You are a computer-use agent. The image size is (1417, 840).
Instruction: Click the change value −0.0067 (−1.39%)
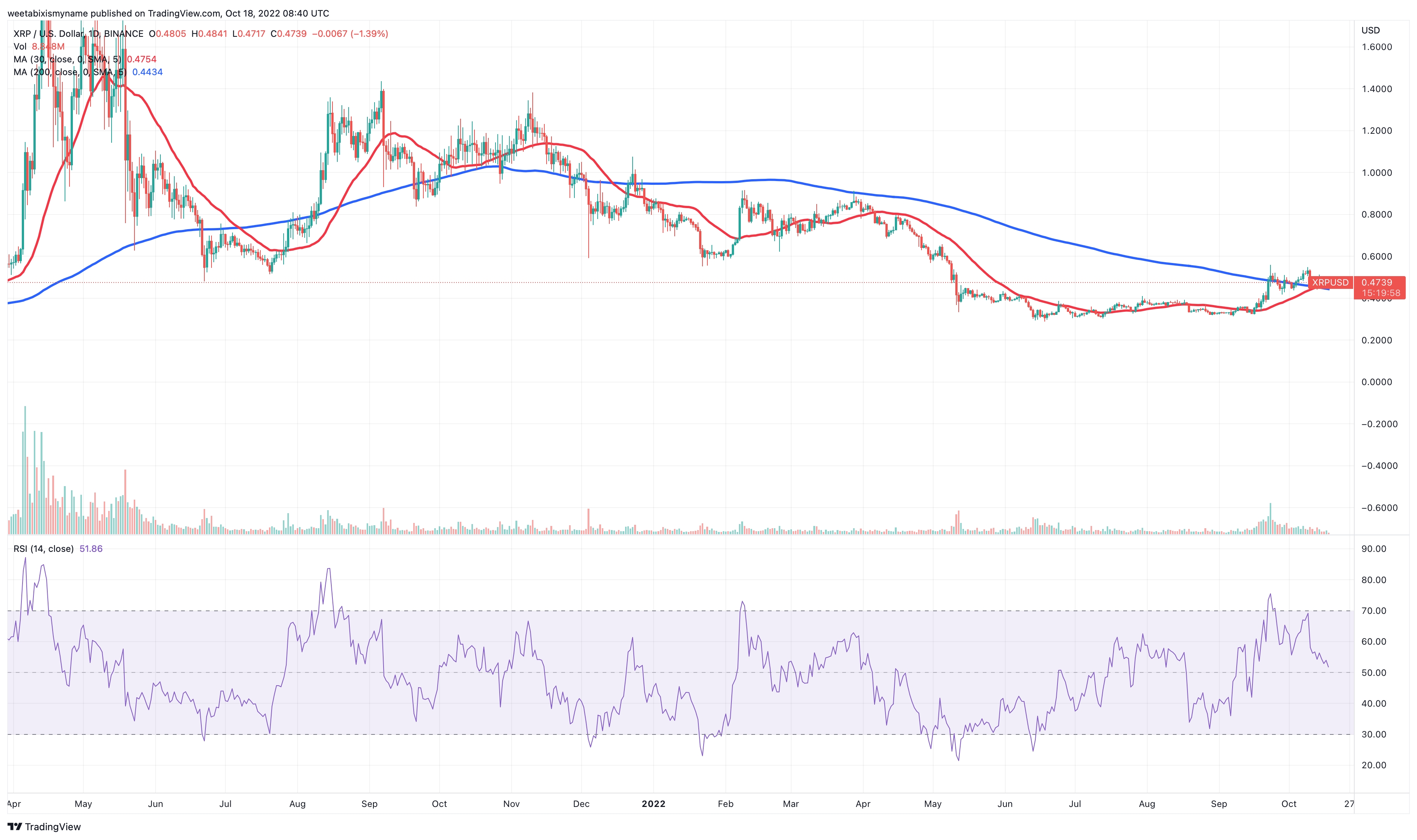click(350, 34)
